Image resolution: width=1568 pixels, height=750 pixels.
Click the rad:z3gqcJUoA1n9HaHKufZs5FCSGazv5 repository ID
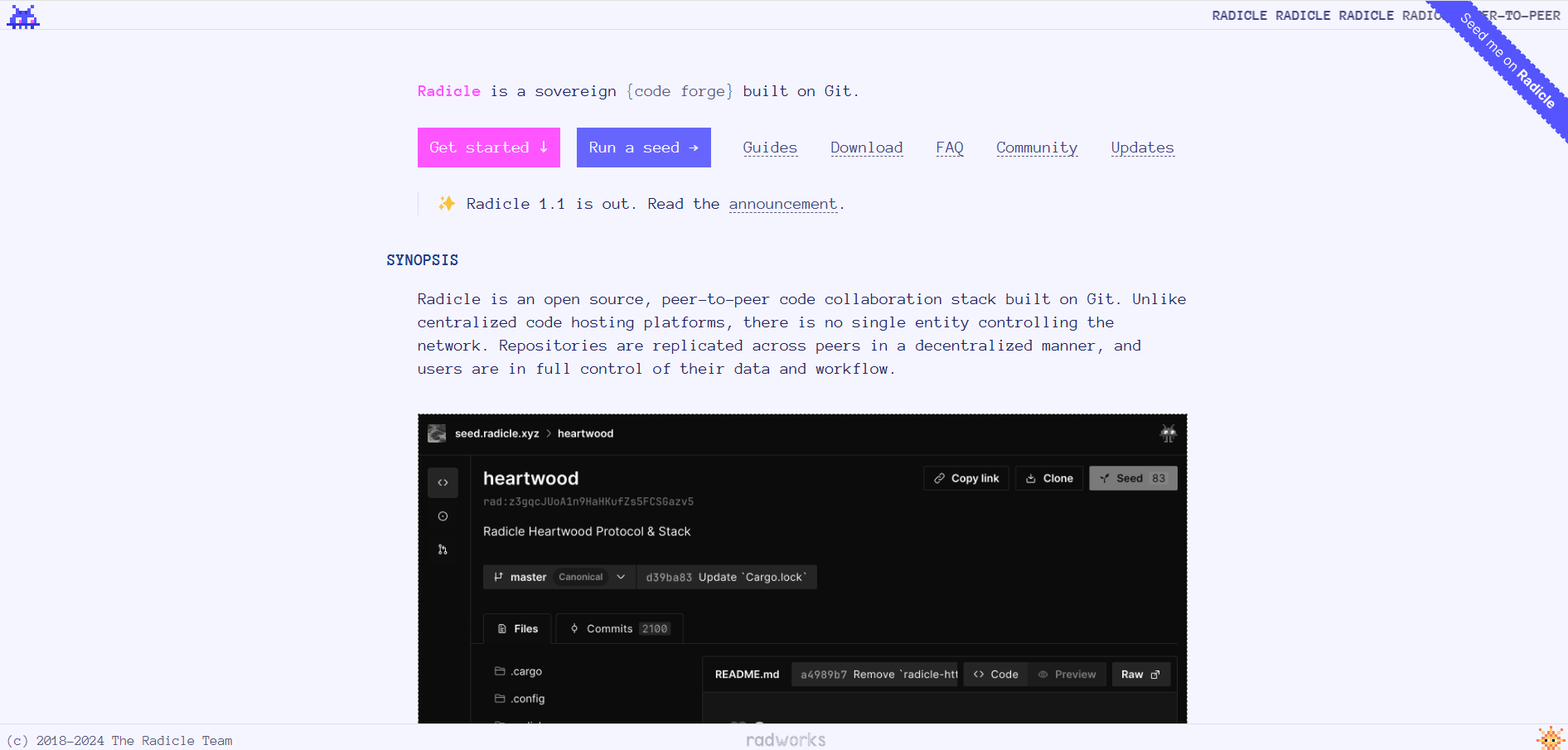click(588, 501)
